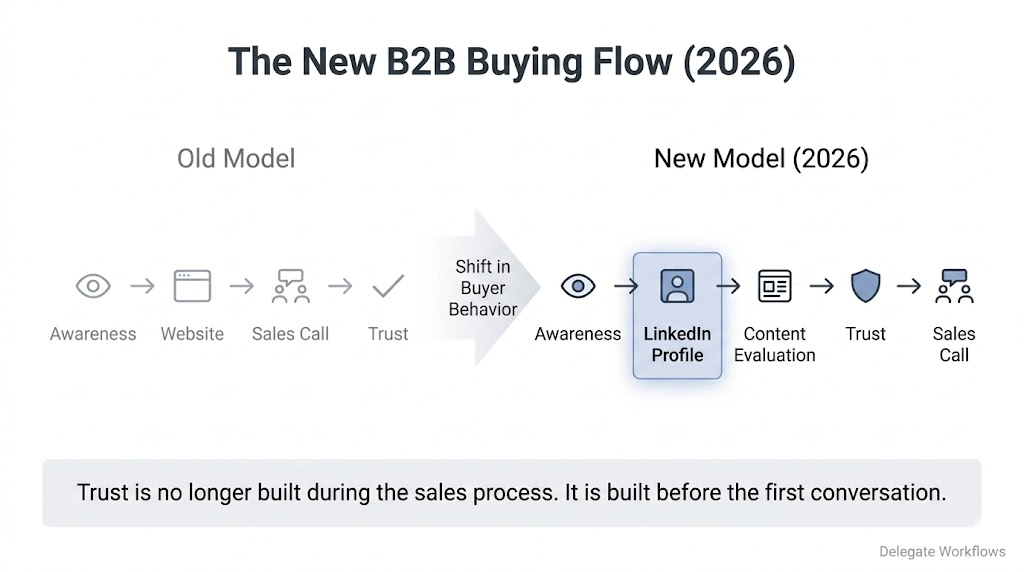Click the title The New B2B Buying Flow
Image resolution: width=1024 pixels, height=572 pixels.
(511, 62)
